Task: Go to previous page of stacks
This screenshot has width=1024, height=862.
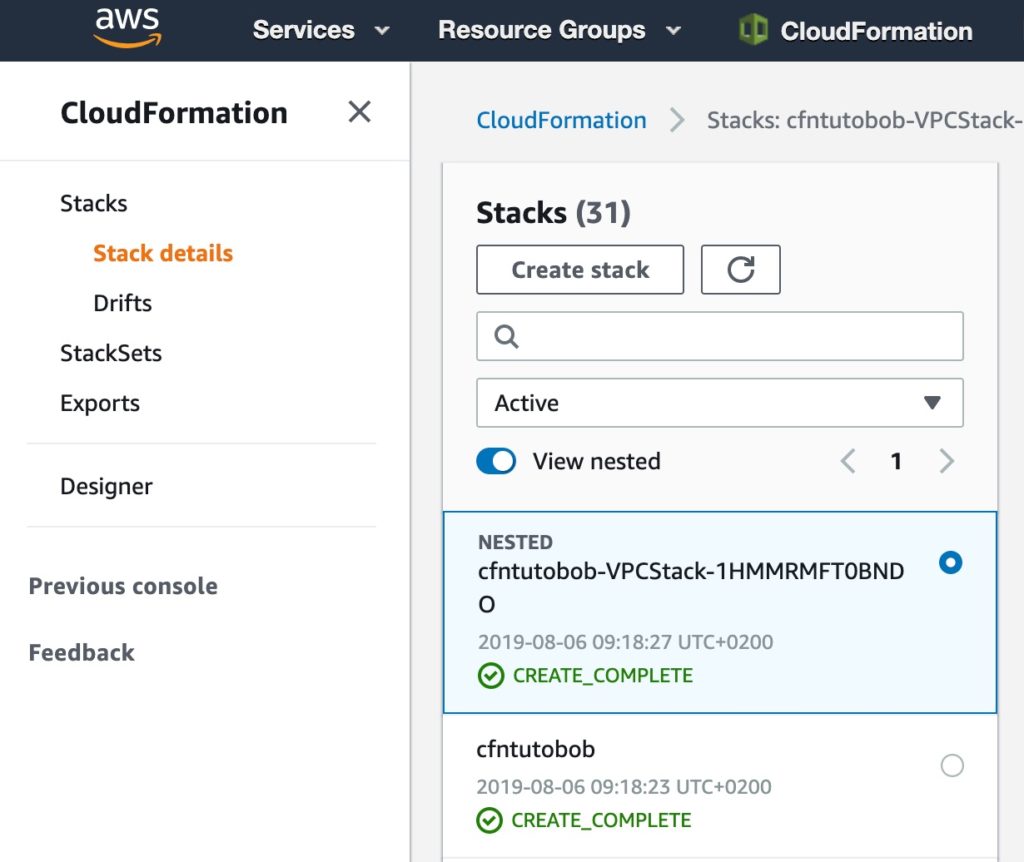Action: pyautogui.click(x=848, y=461)
